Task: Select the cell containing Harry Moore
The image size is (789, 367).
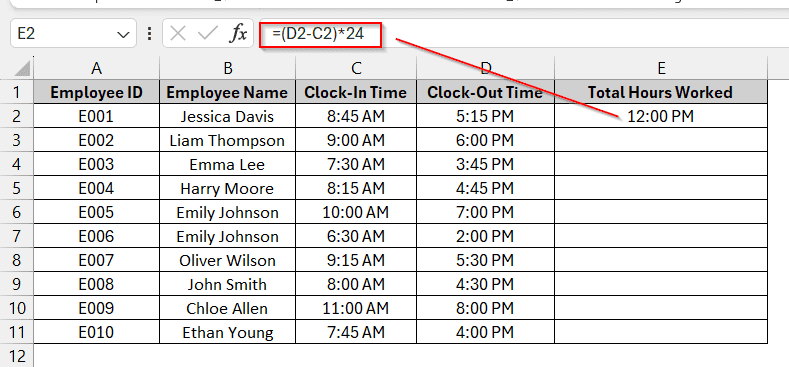Action: pos(227,188)
